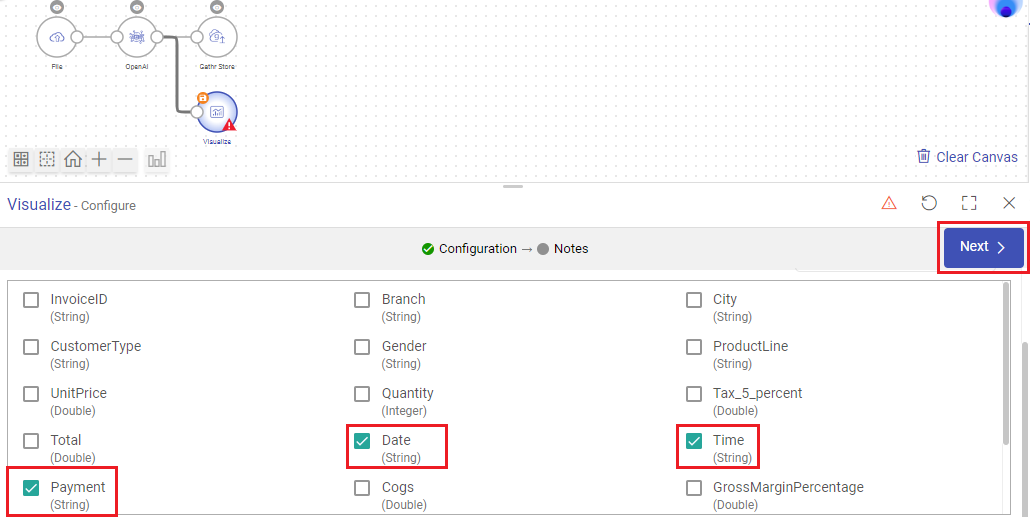The image size is (1030, 517).
Task: Uncheck the Date column checkbox
Action: (x=362, y=441)
